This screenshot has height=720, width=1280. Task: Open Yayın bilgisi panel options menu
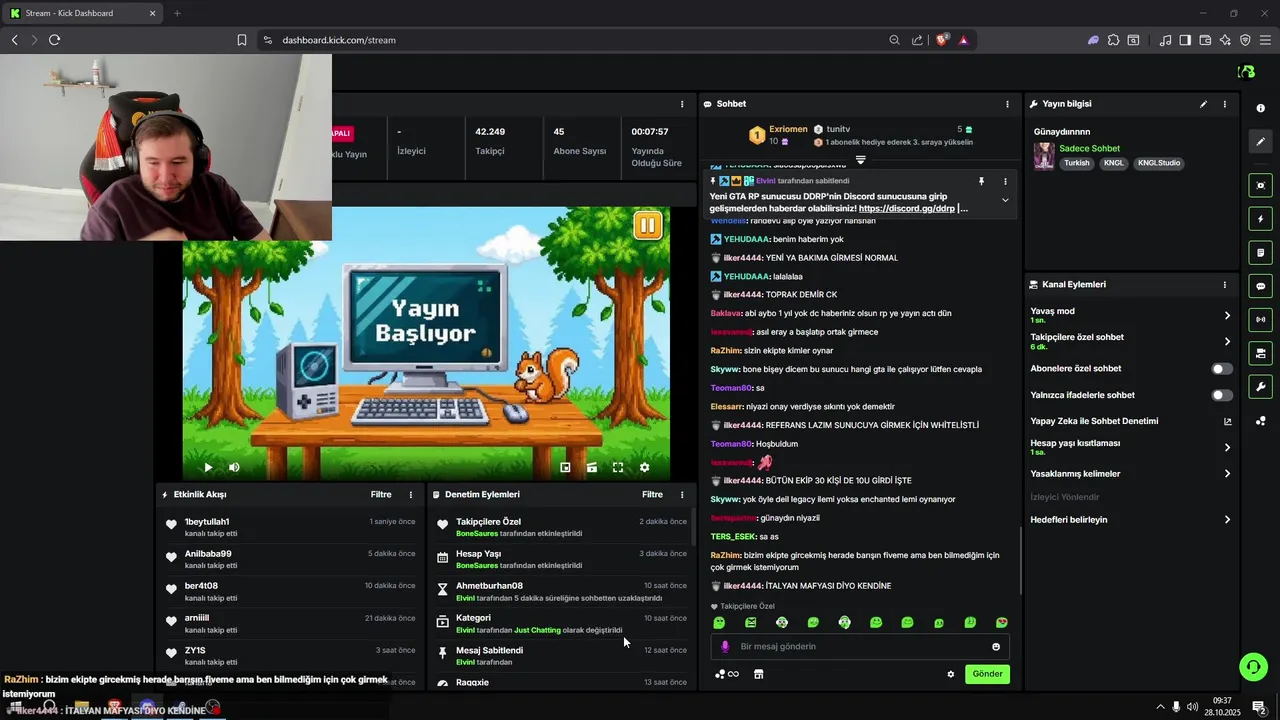[x=1225, y=104]
